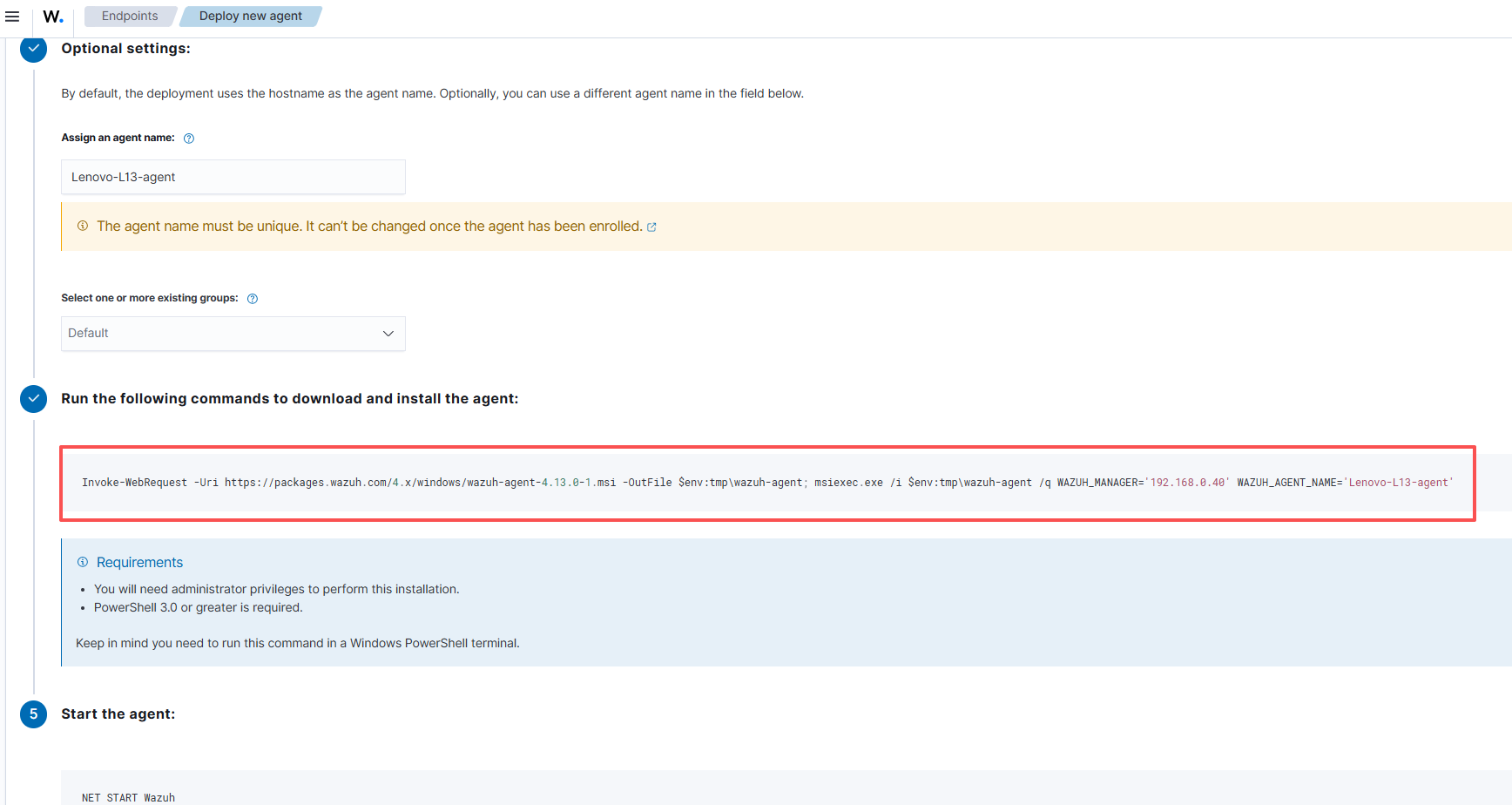Open external link icon after unique name warning
This screenshot has width=1512, height=805.
tap(651, 227)
